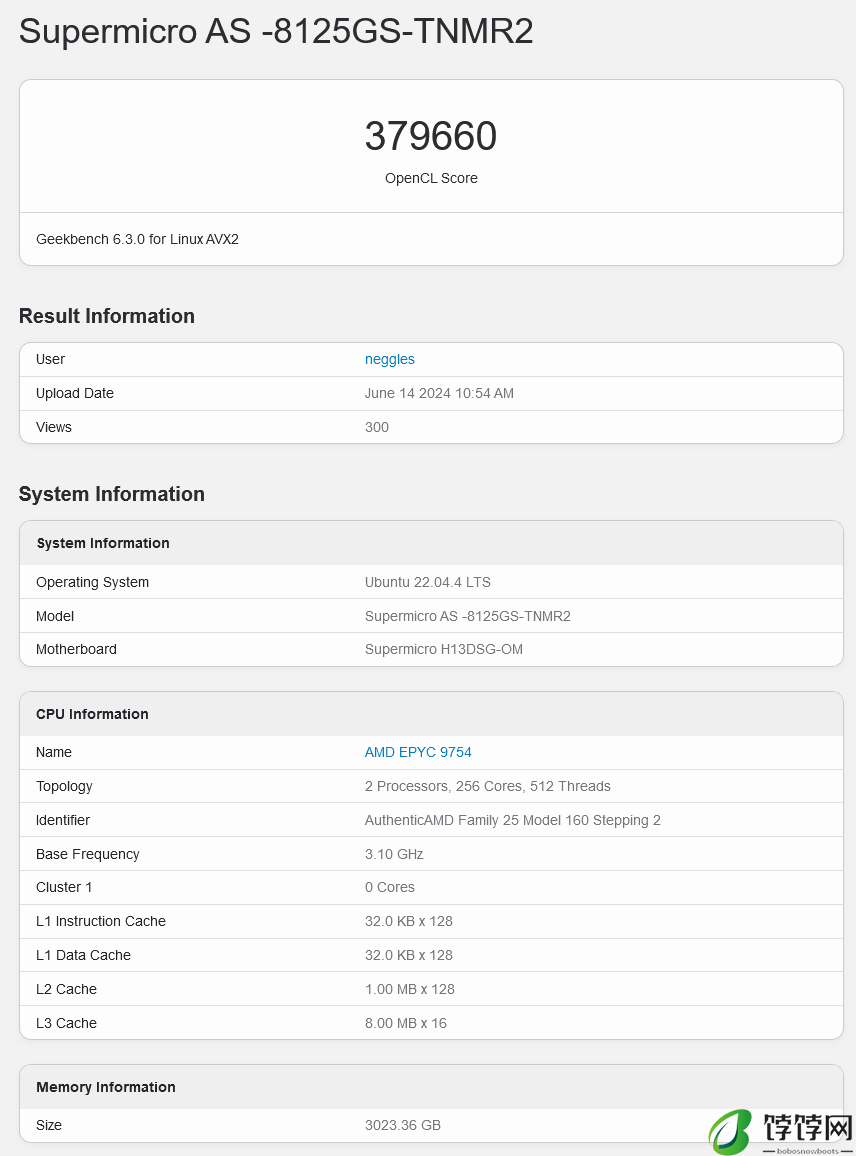The height and width of the screenshot is (1156, 856).
Task: Click the memory Size value 3023.36 GB
Action: 403,1125
